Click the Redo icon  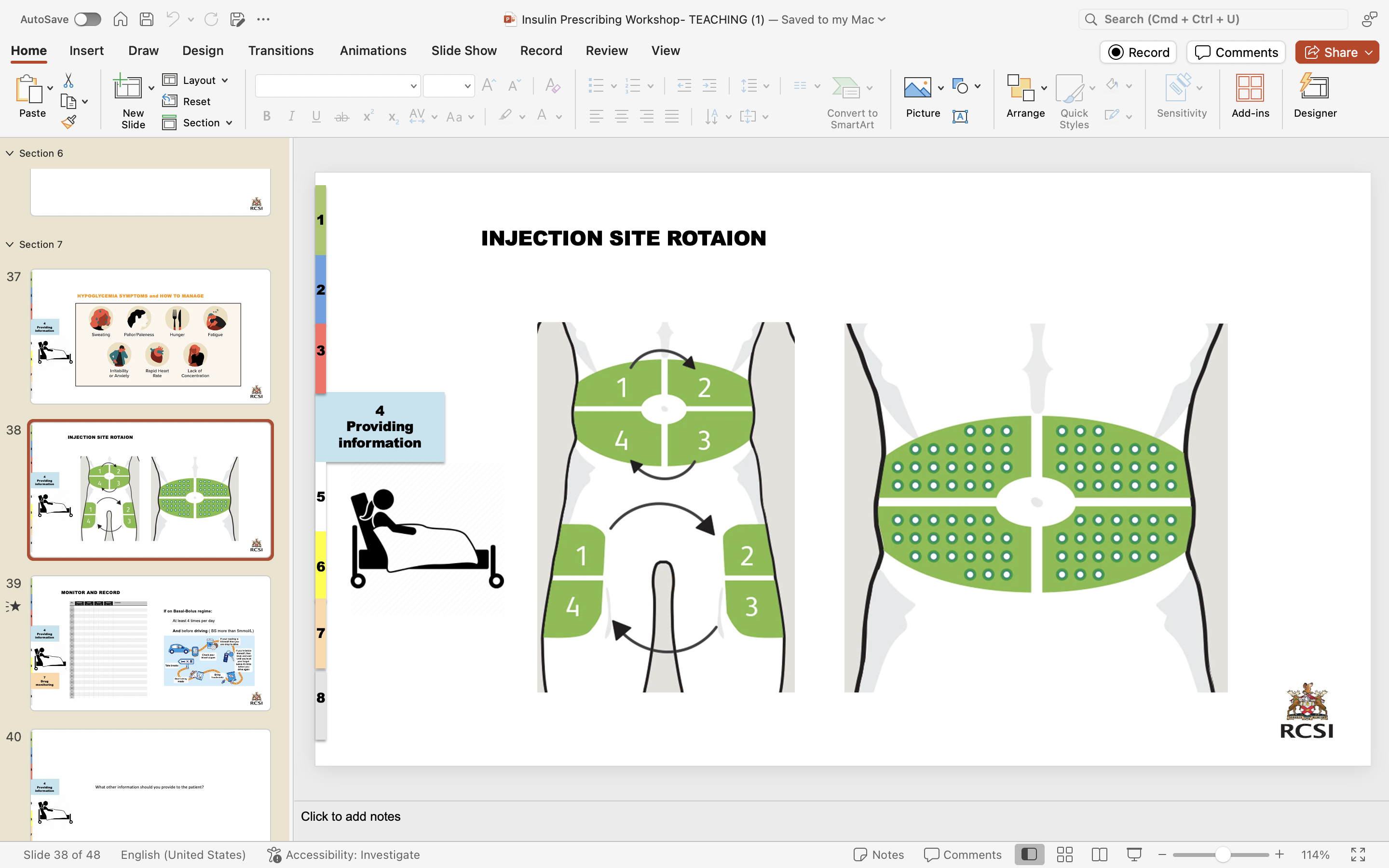pyautogui.click(x=211, y=19)
